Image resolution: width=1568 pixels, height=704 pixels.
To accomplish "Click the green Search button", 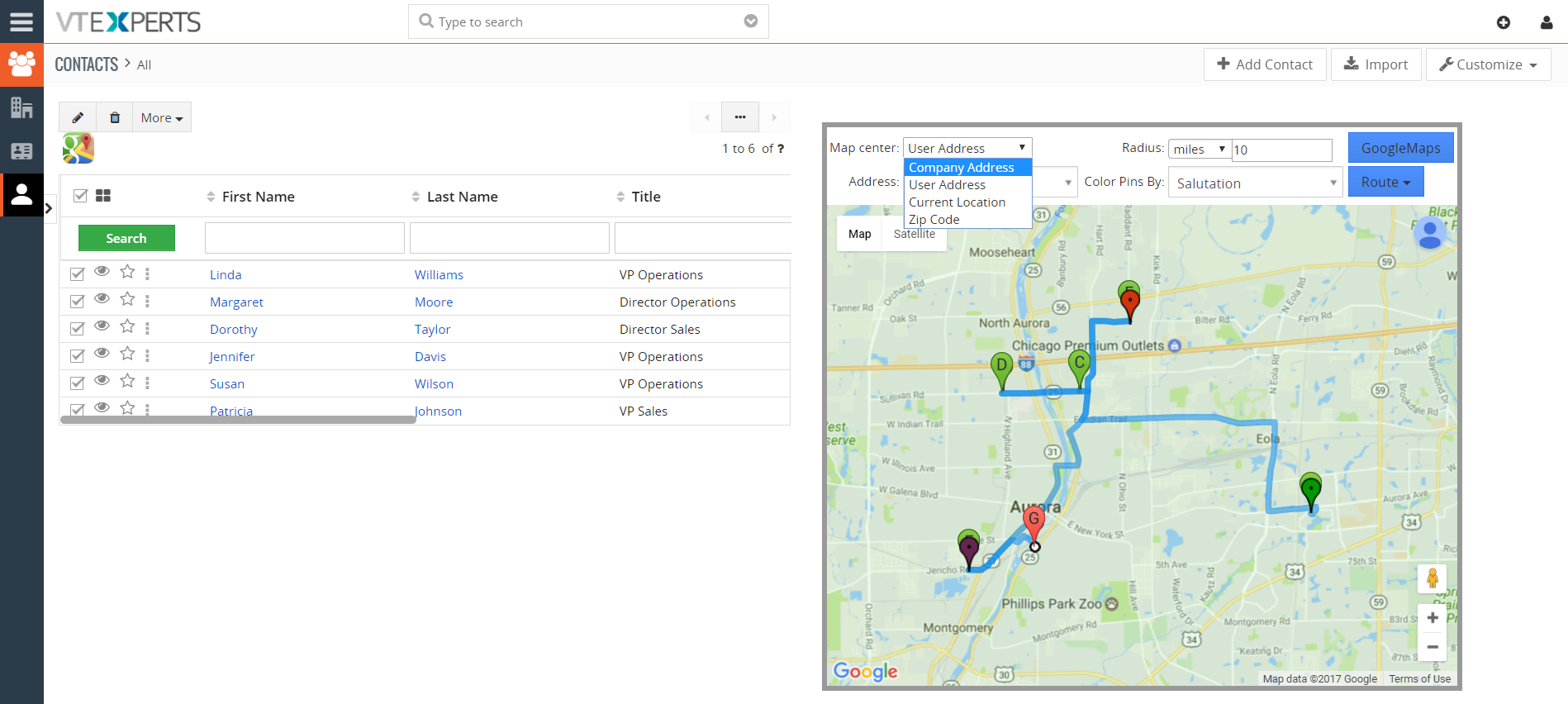I will (126, 238).
